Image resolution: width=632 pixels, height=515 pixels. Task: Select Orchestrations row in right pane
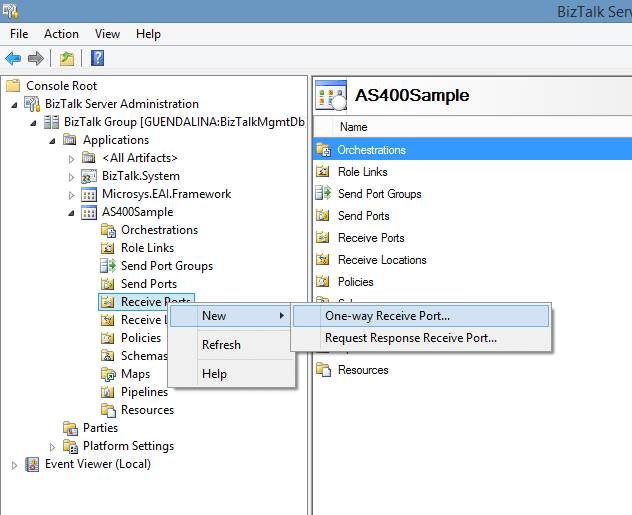point(472,150)
